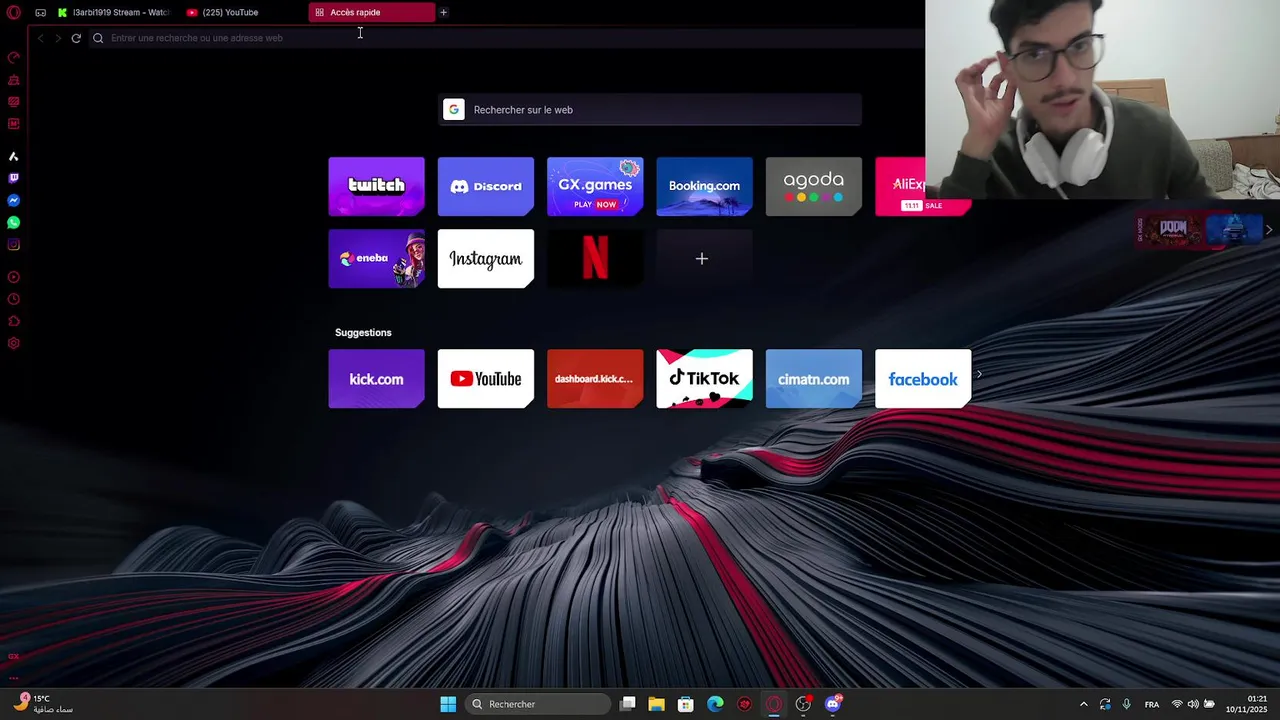Reload the current page

pyautogui.click(x=76, y=38)
